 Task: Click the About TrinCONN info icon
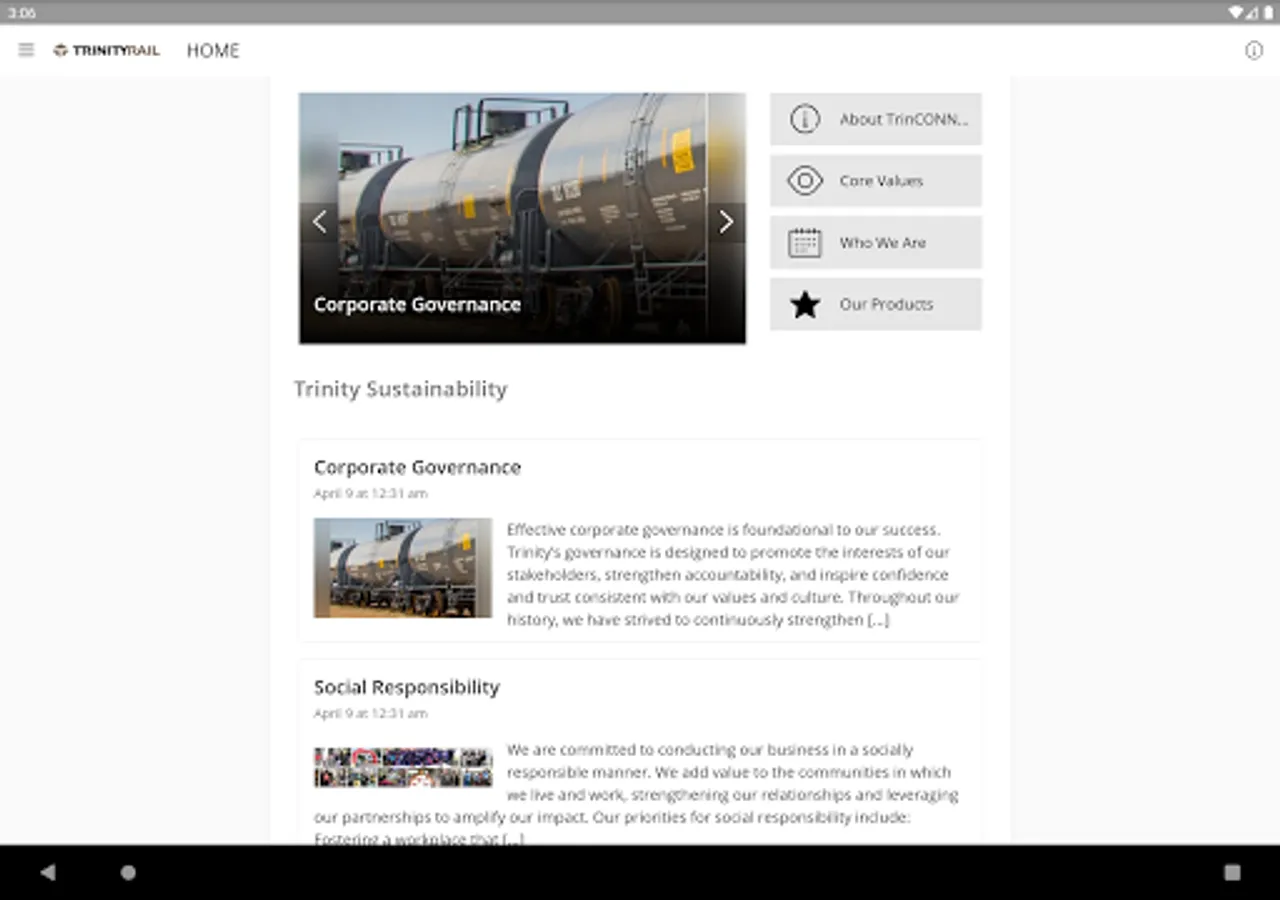pos(805,119)
